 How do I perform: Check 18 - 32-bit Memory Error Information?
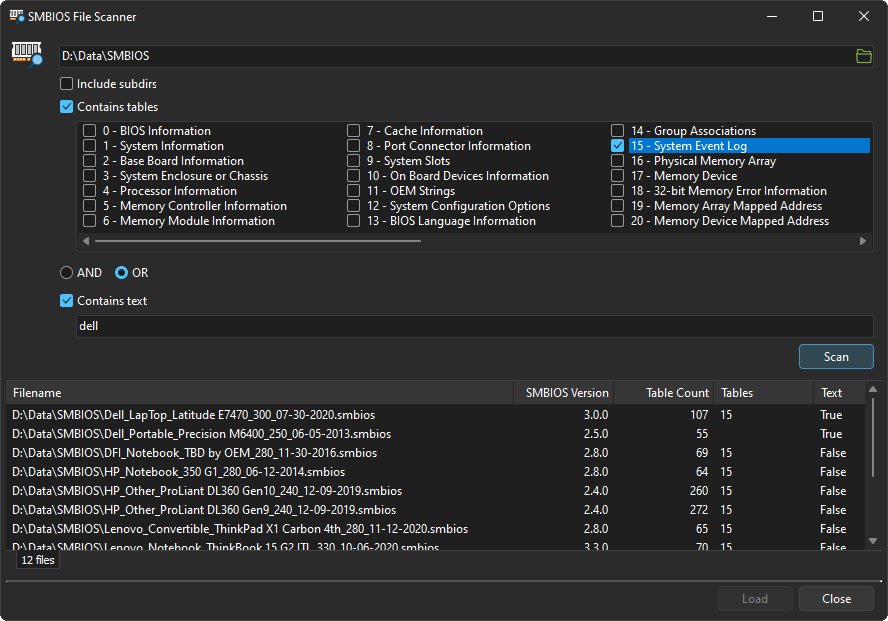pos(617,191)
